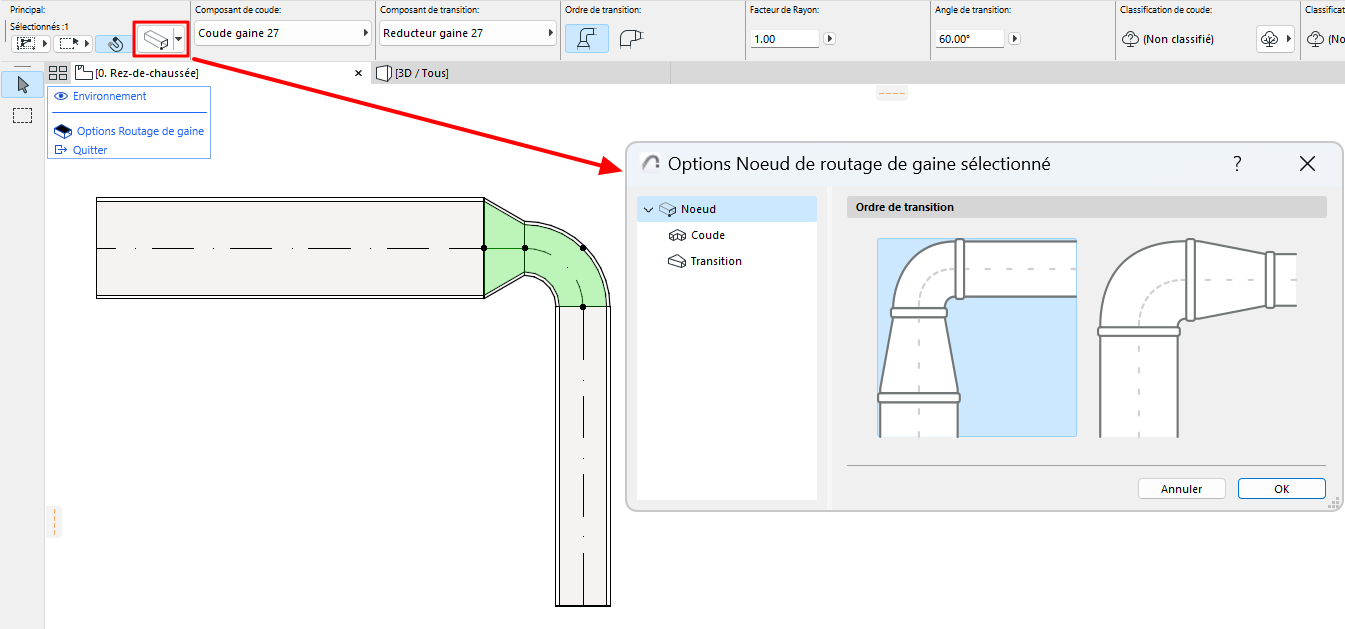Open the Composant de coude dropdown
The image size is (1345, 629).
tap(283, 33)
